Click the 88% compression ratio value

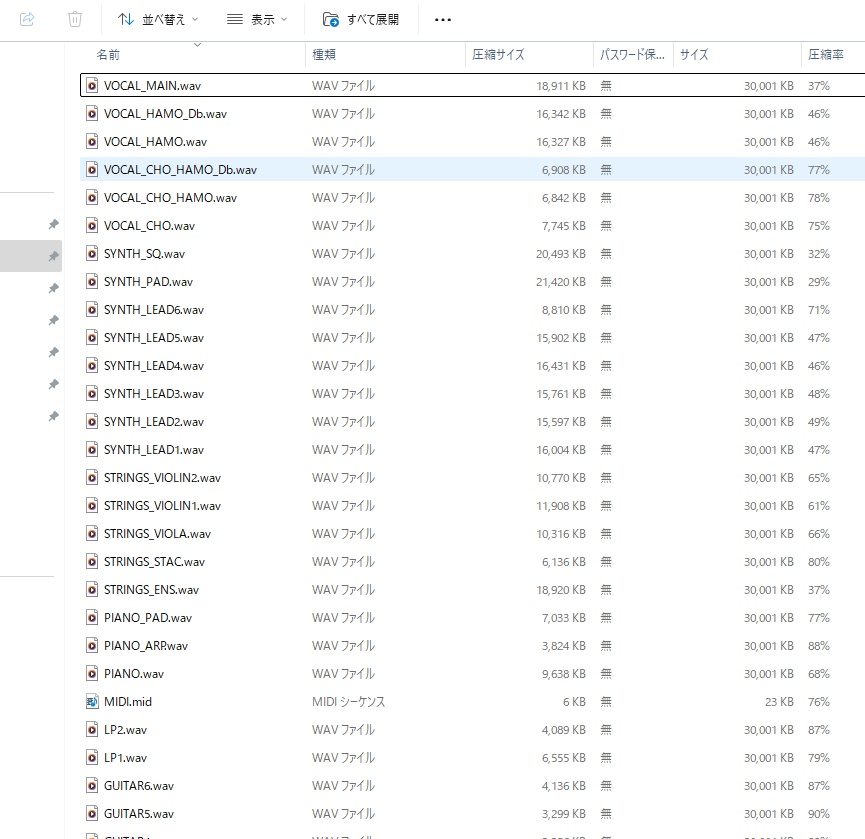[x=819, y=646]
